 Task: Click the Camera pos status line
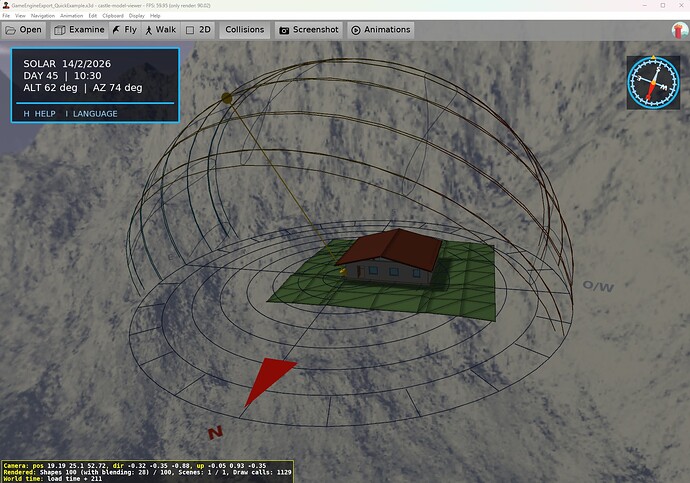click(x=134, y=465)
